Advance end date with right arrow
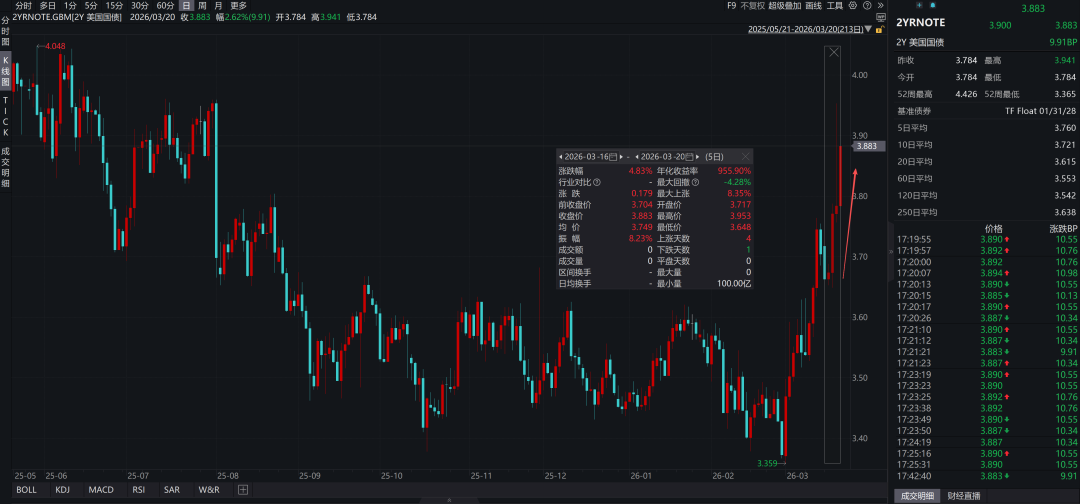The image size is (1080, 504). click(698, 157)
